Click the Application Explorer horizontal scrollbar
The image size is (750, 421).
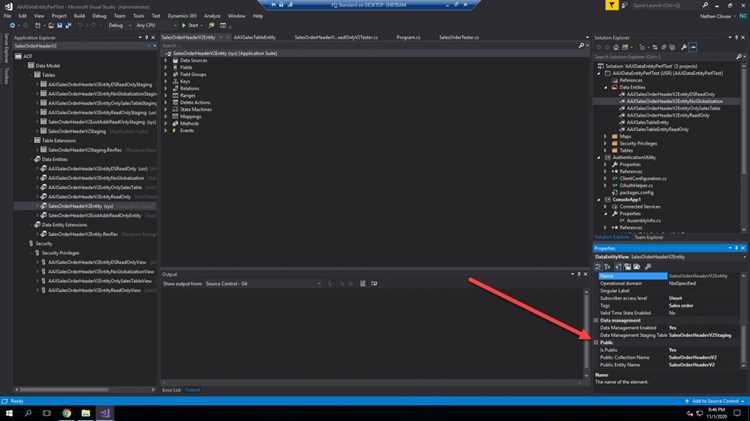tap(64, 390)
